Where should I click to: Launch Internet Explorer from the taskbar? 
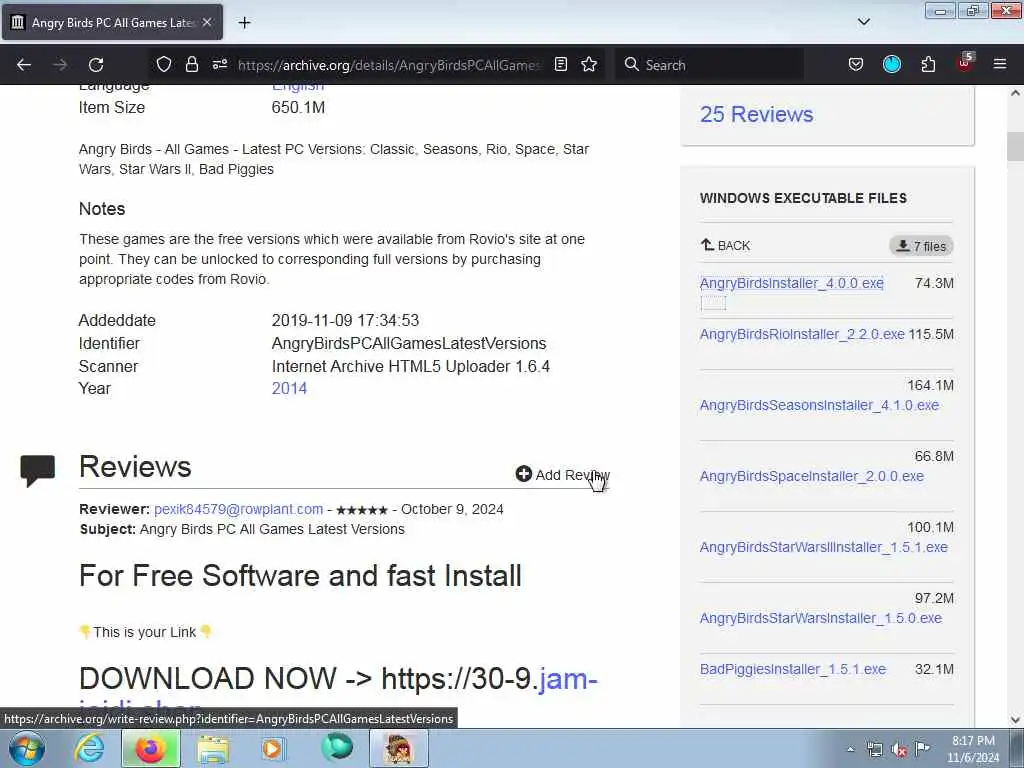click(x=89, y=748)
